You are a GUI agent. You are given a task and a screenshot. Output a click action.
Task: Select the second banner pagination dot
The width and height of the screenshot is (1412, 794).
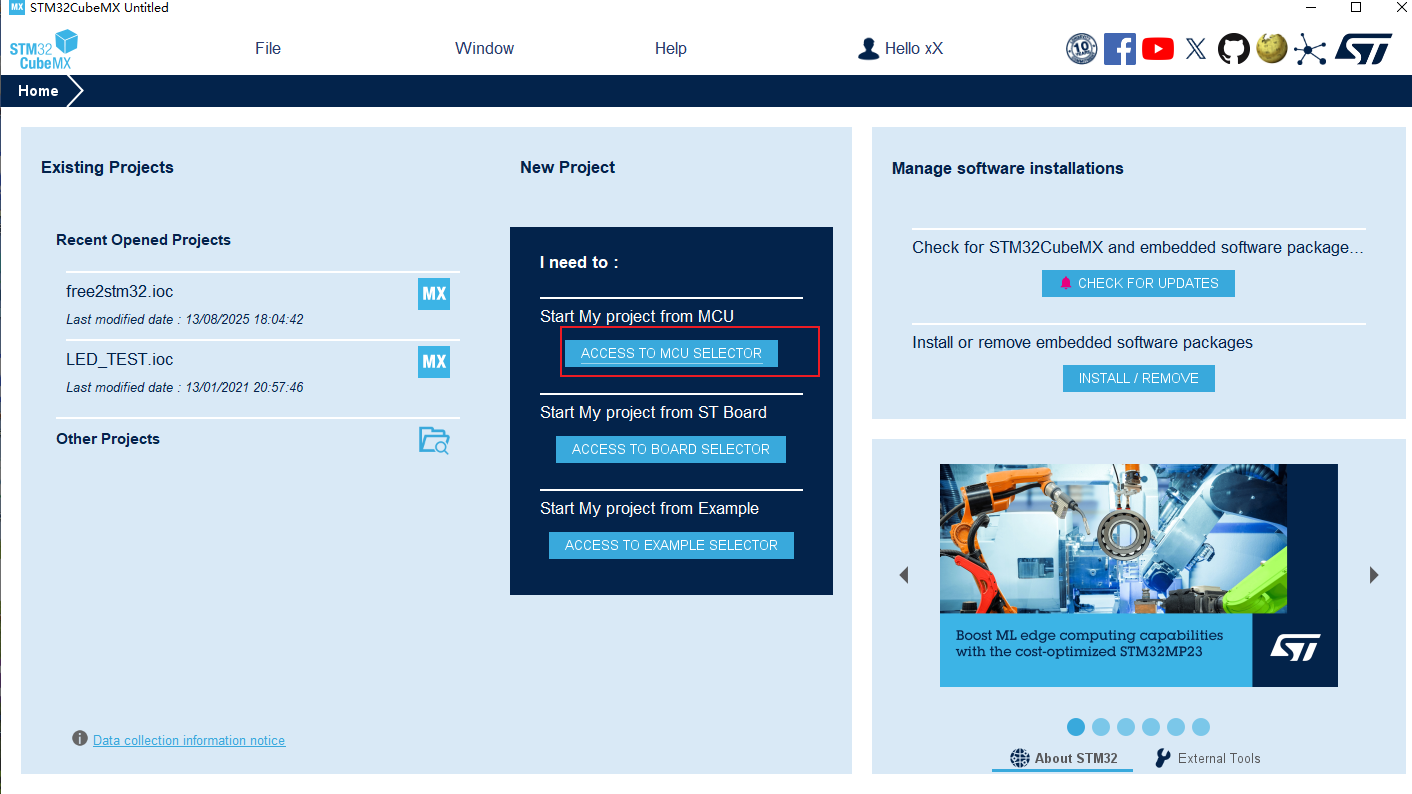1101,727
